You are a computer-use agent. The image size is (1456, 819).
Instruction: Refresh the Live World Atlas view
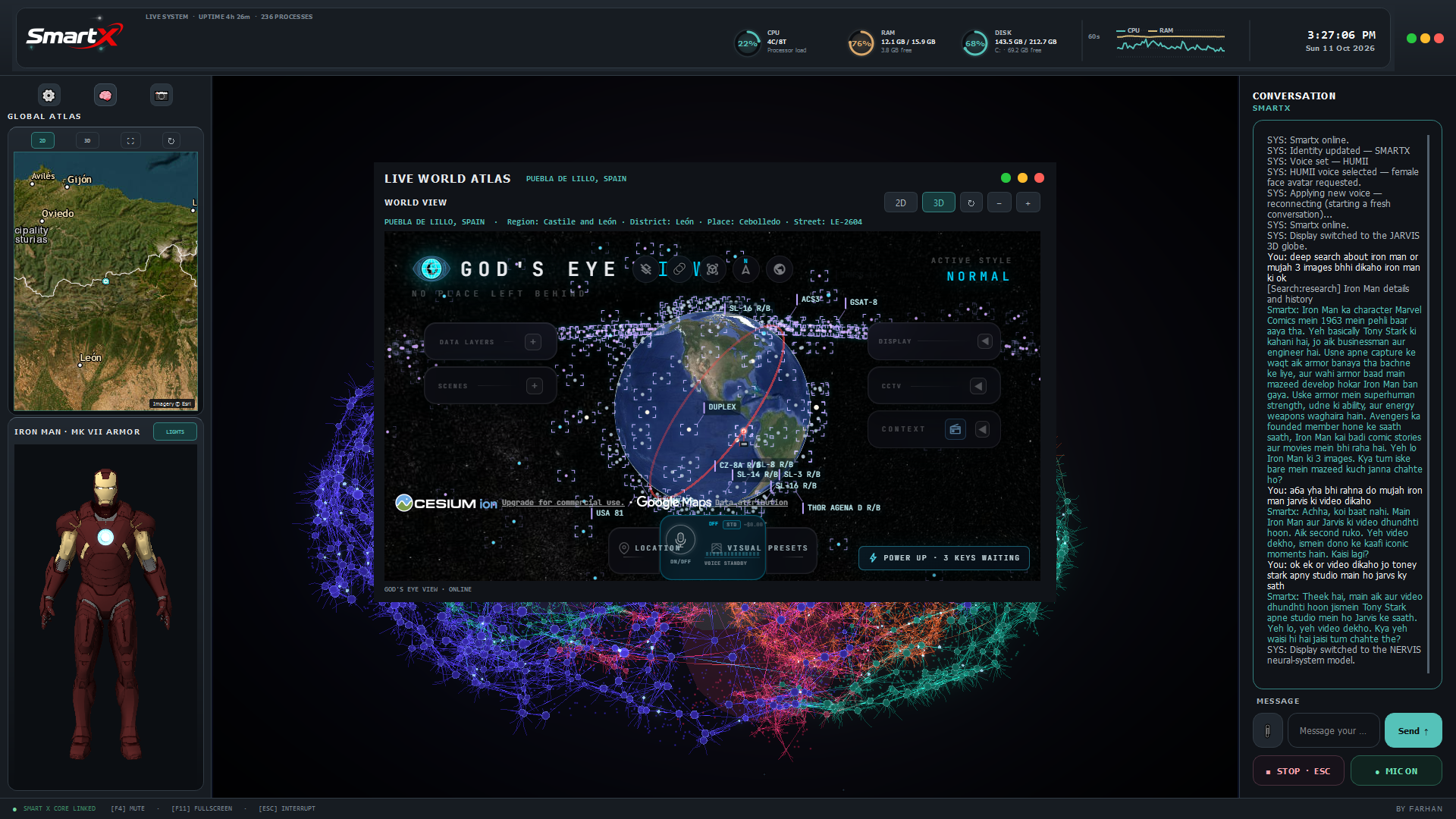tap(971, 202)
